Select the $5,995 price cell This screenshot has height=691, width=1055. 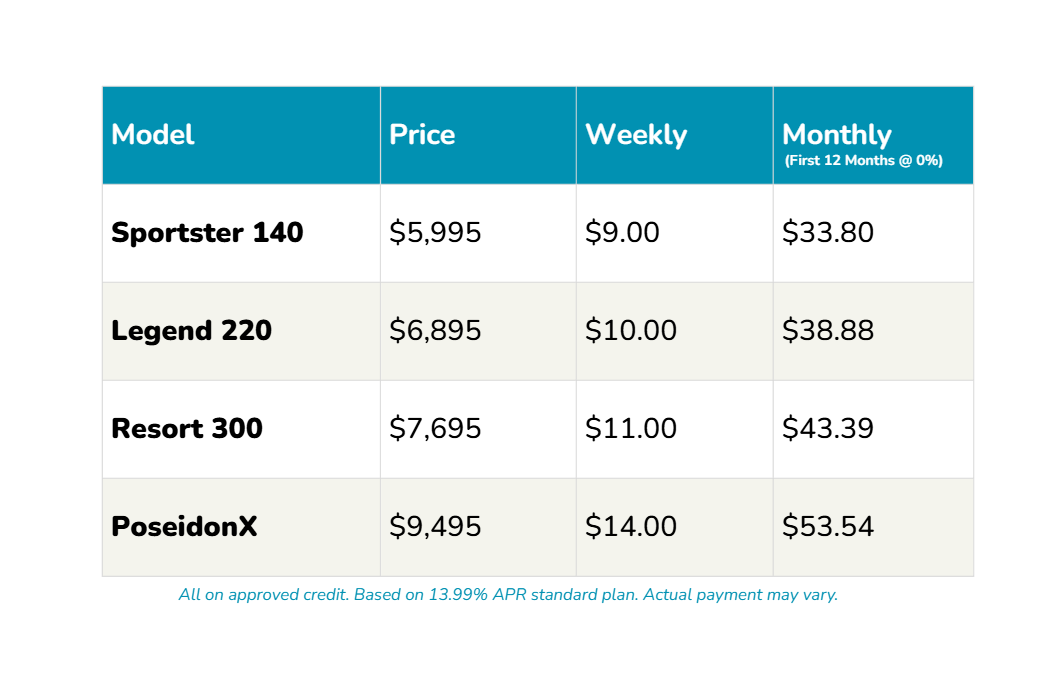click(x=435, y=233)
